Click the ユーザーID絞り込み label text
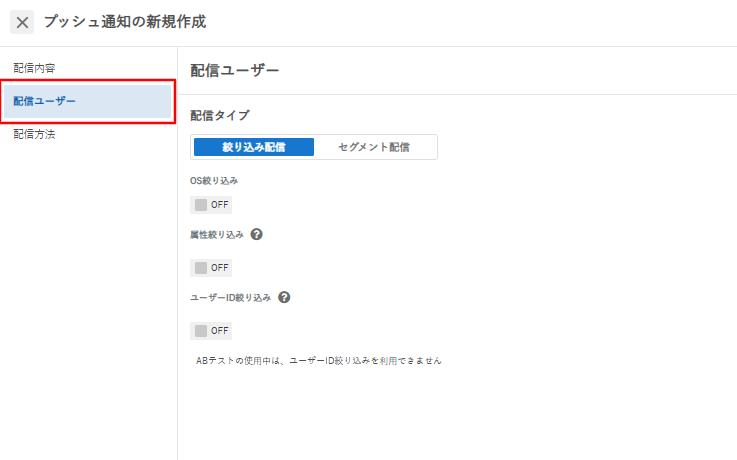Image resolution: width=737 pixels, height=460 pixels. (x=230, y=297)
